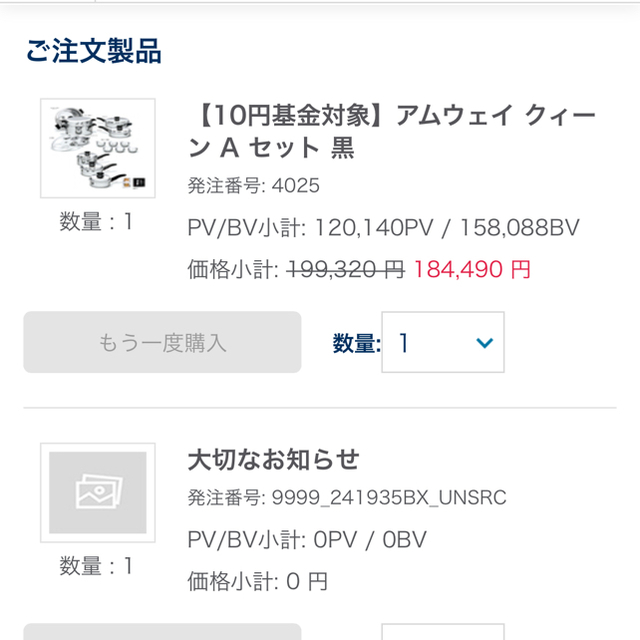
Task: Click the 0PV / 0BV subtotal line
Action: 307,540
